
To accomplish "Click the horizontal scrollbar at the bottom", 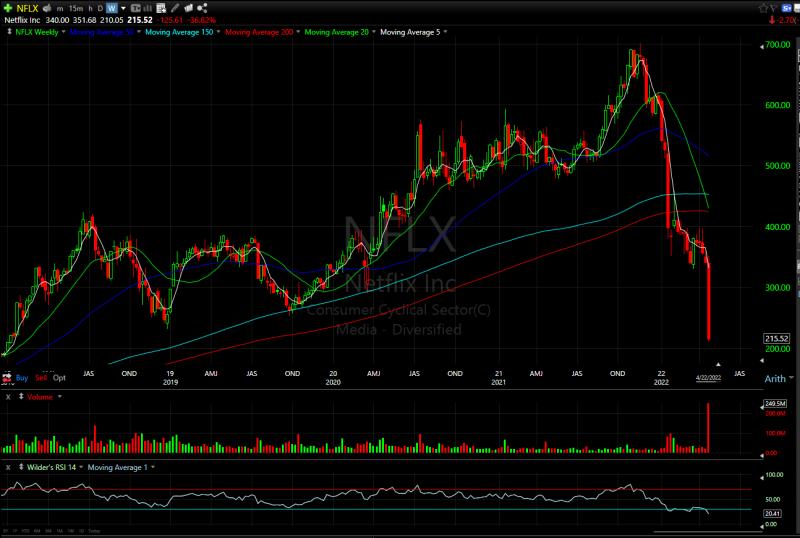I will [708, 531].
